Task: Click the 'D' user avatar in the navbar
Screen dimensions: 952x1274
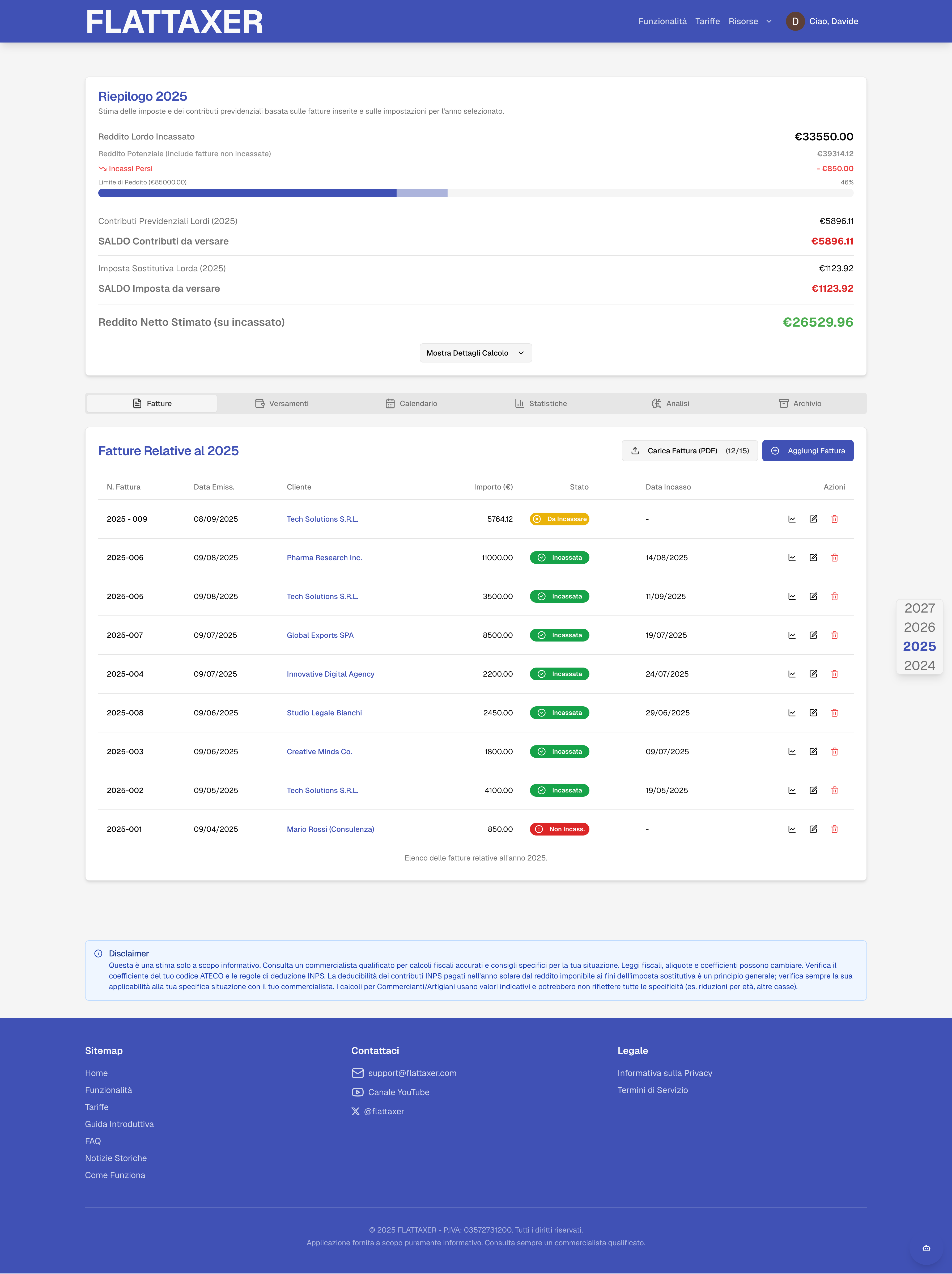Action: (x=796, y=21)
